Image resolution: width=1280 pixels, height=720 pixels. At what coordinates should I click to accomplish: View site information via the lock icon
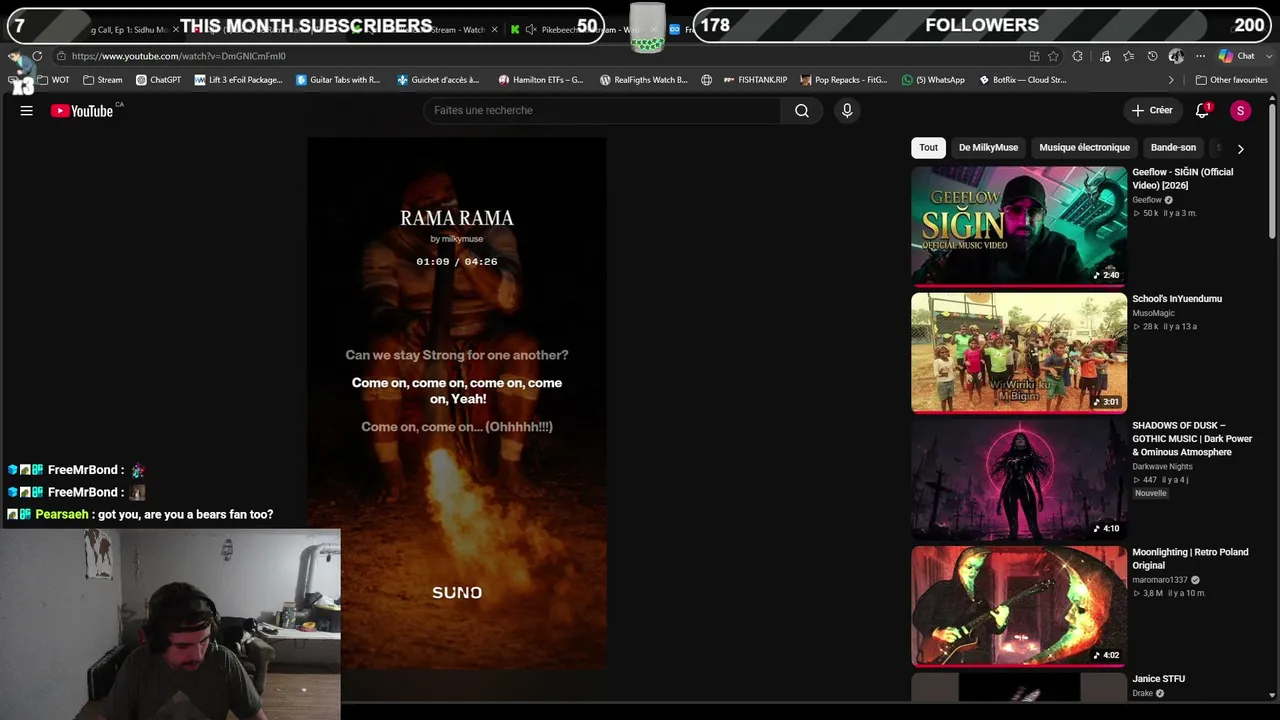click(61, 56)
